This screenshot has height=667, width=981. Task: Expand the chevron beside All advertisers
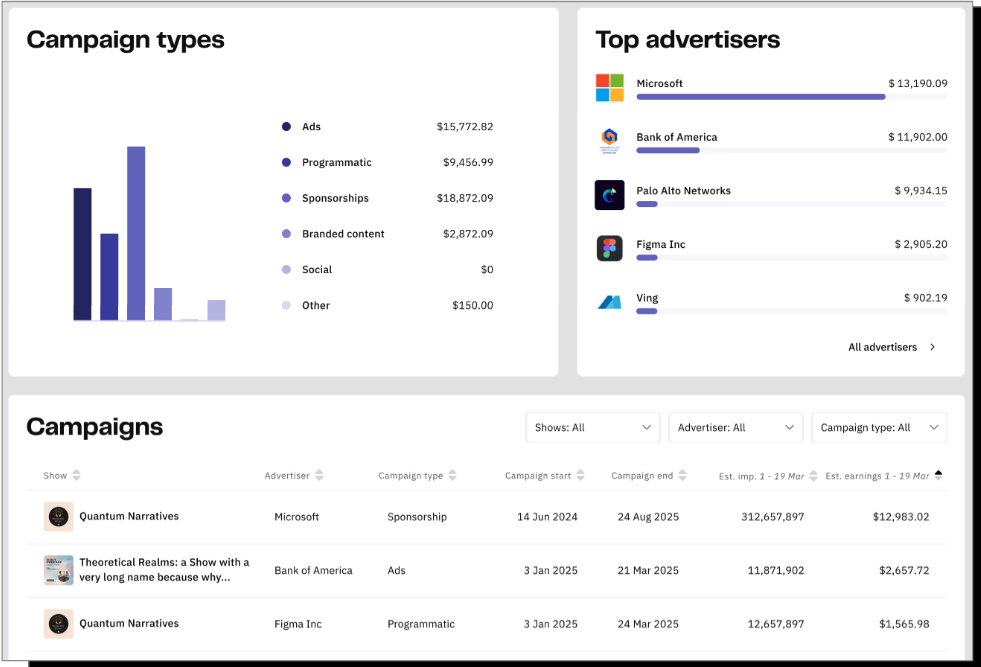931,347
